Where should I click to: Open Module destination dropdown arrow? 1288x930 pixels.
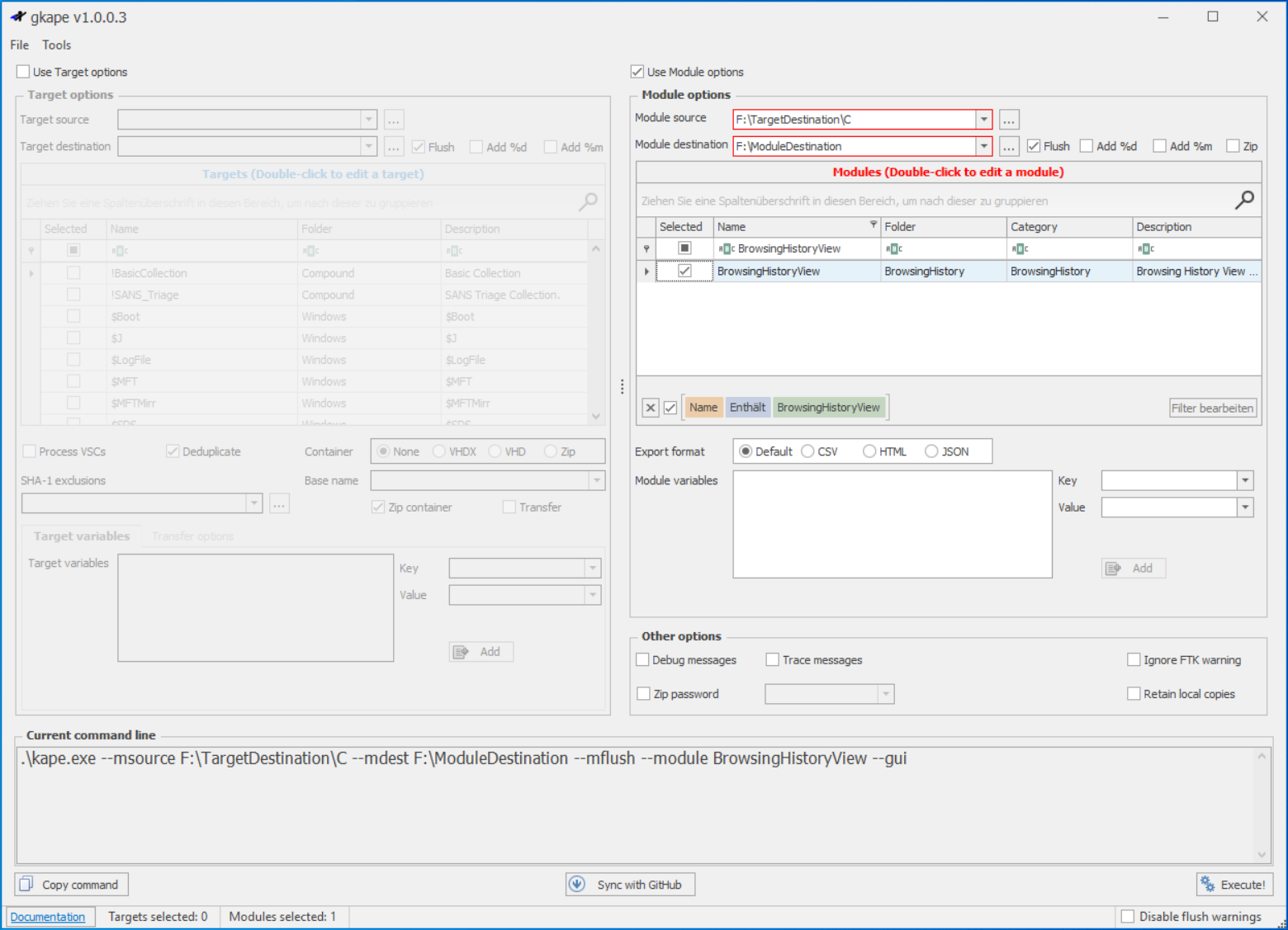pos(983,146)
